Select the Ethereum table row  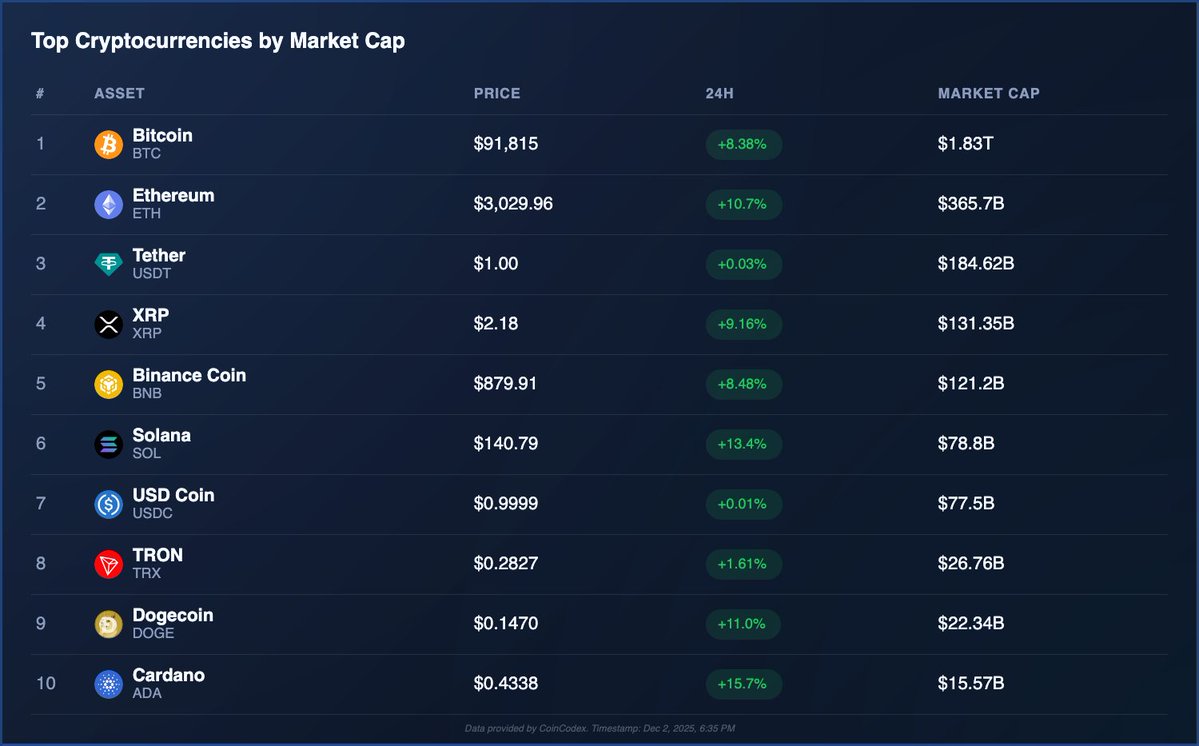click(600, 204)
